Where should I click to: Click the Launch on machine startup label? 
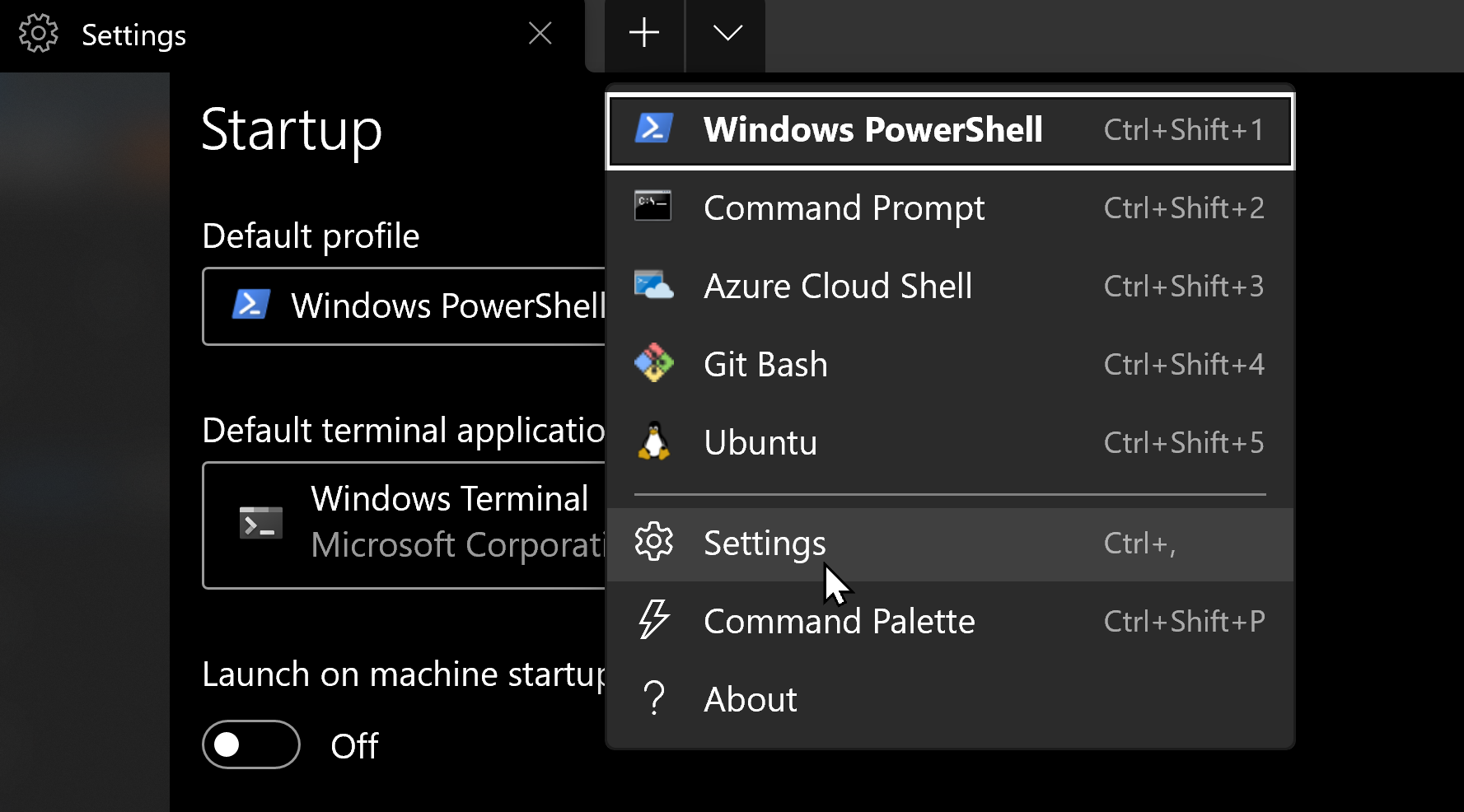pos(405,674)
